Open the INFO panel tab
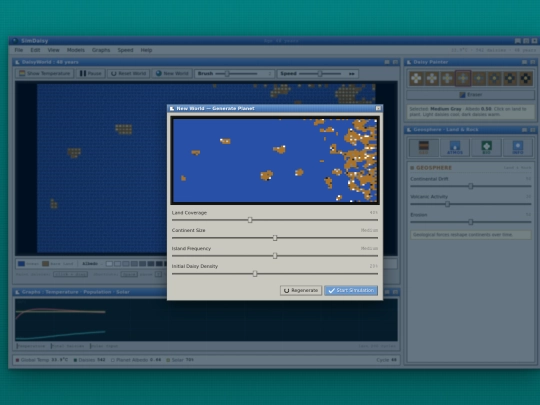 (518, 147)
